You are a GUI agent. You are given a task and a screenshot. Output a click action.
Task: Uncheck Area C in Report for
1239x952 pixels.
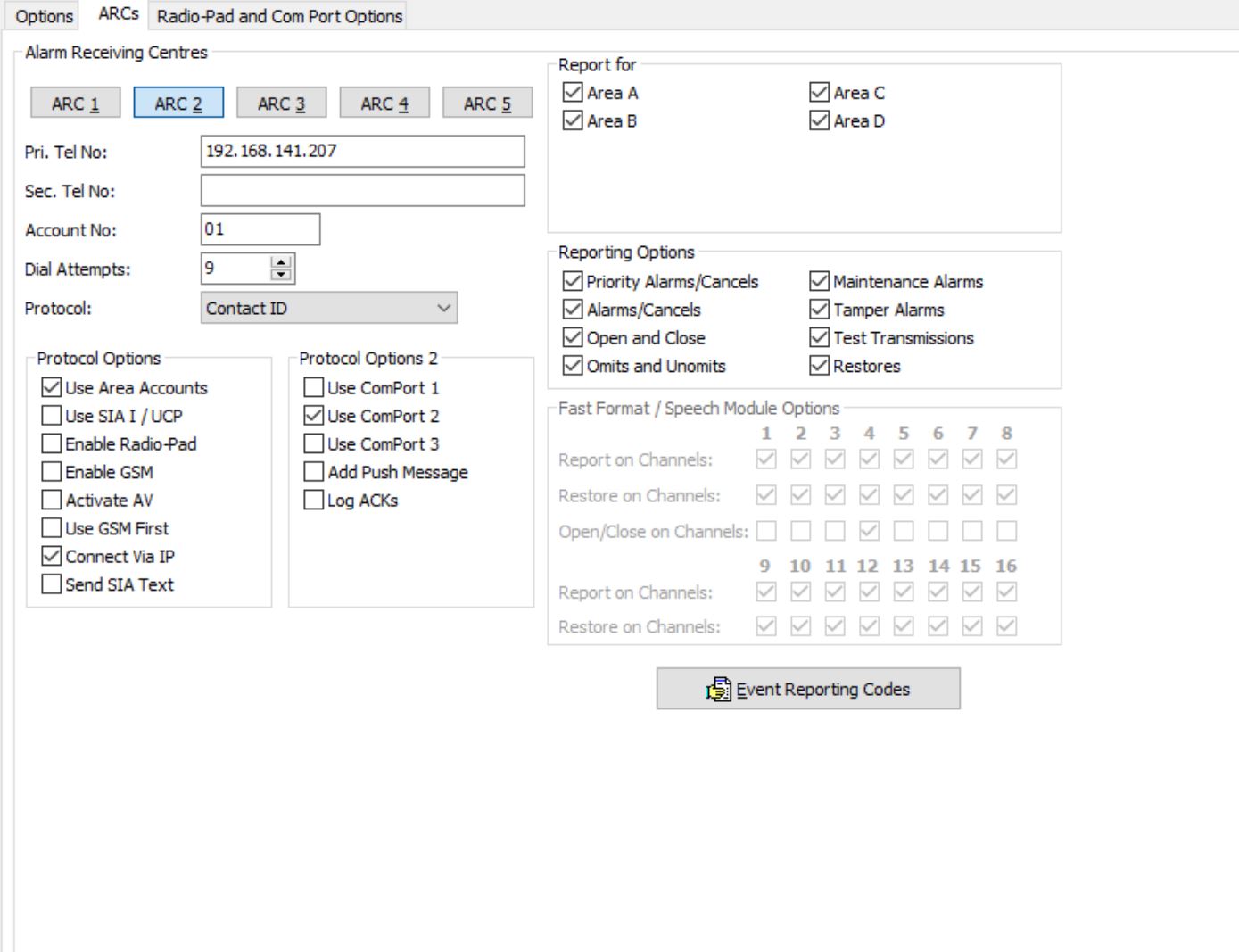(820, 93)
